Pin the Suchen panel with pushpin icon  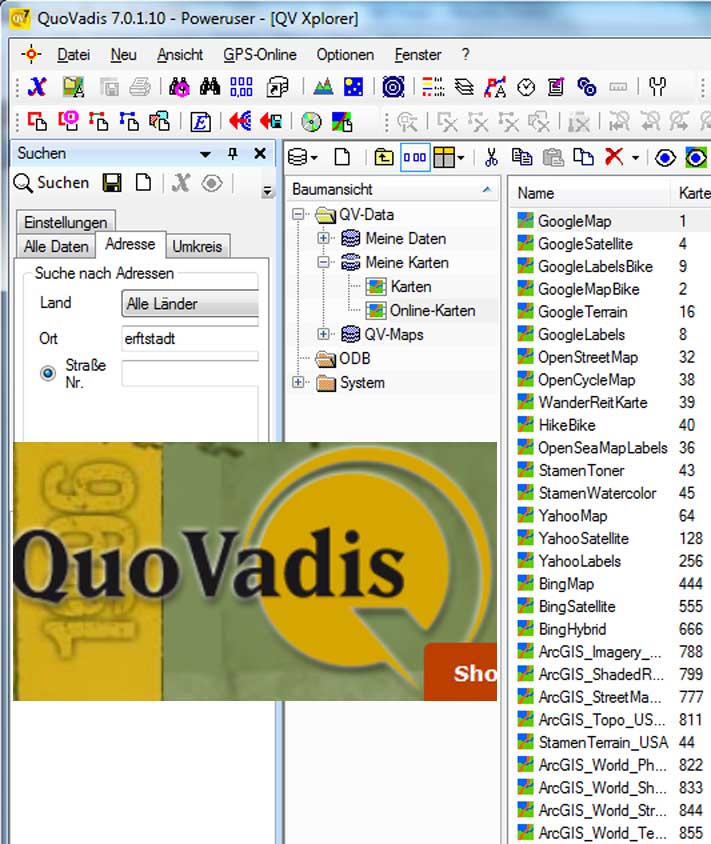click(233, 154)
